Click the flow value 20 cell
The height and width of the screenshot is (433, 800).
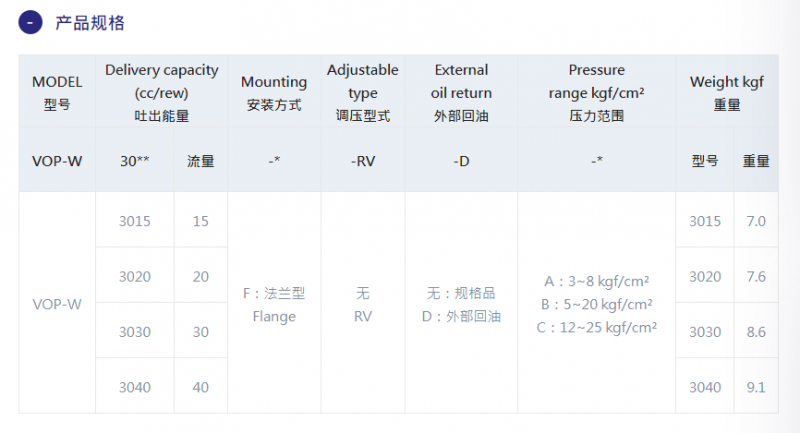pyautogui.click(x=201, y=276)
